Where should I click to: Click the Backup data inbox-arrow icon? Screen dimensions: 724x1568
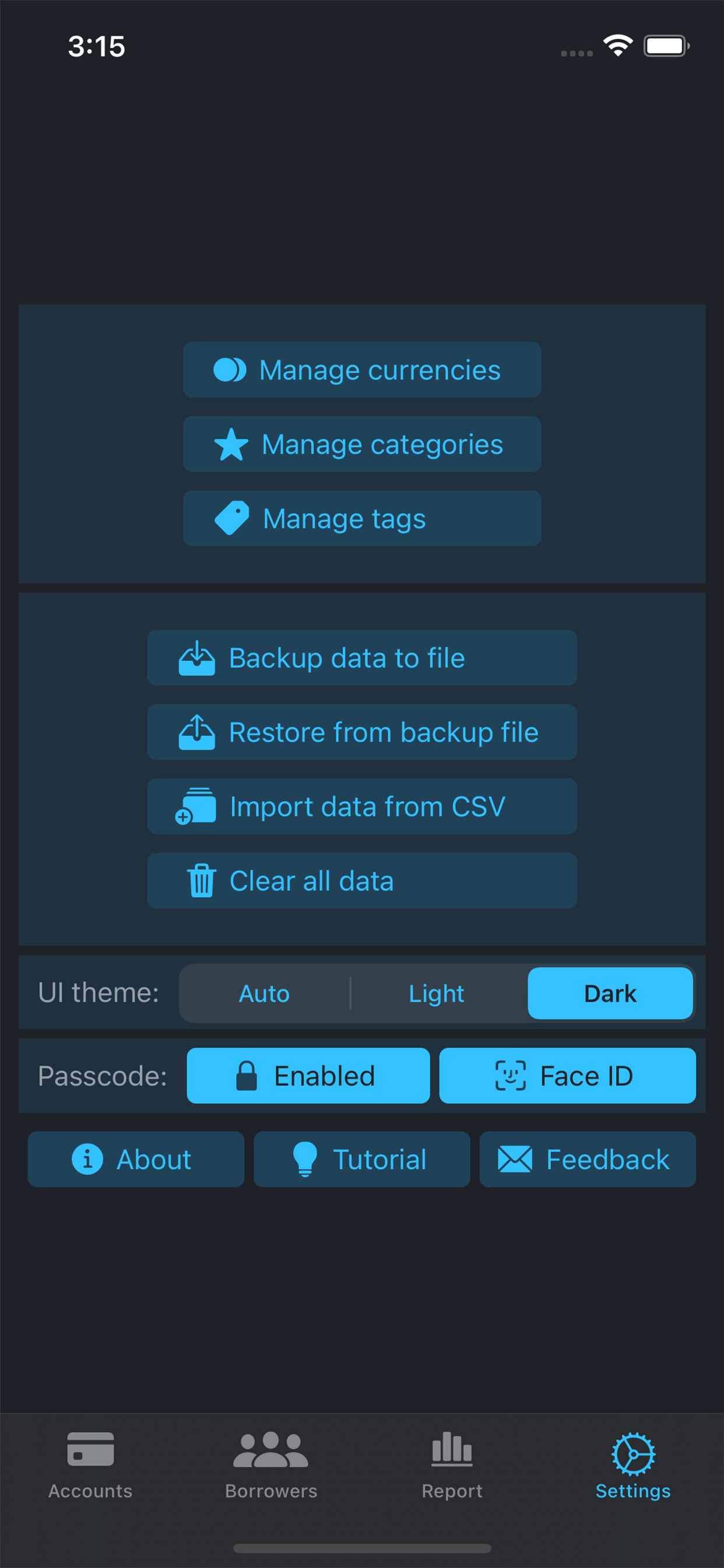[196, 658]
